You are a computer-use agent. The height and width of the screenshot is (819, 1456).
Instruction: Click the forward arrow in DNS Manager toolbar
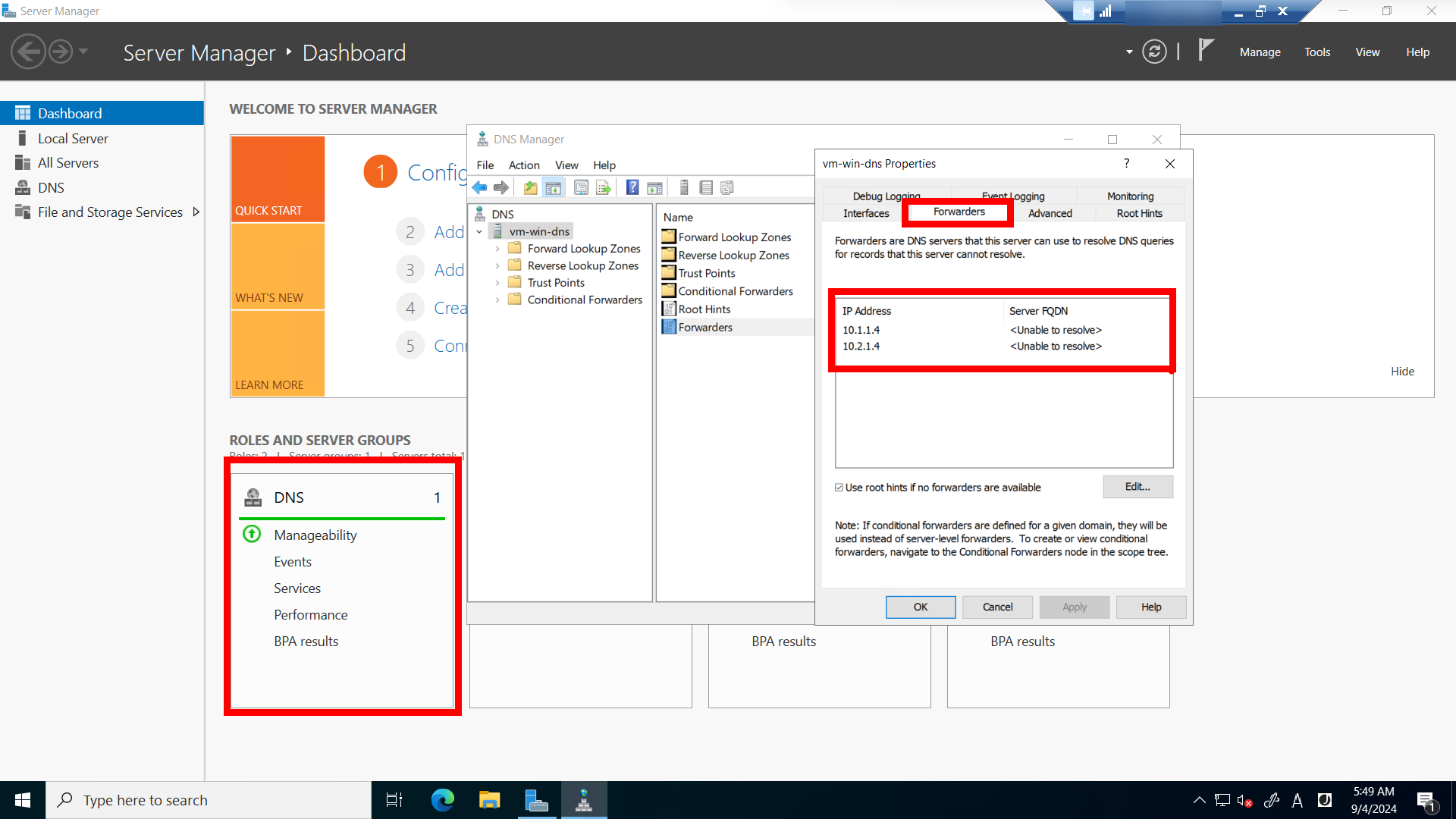pos(500,187)
